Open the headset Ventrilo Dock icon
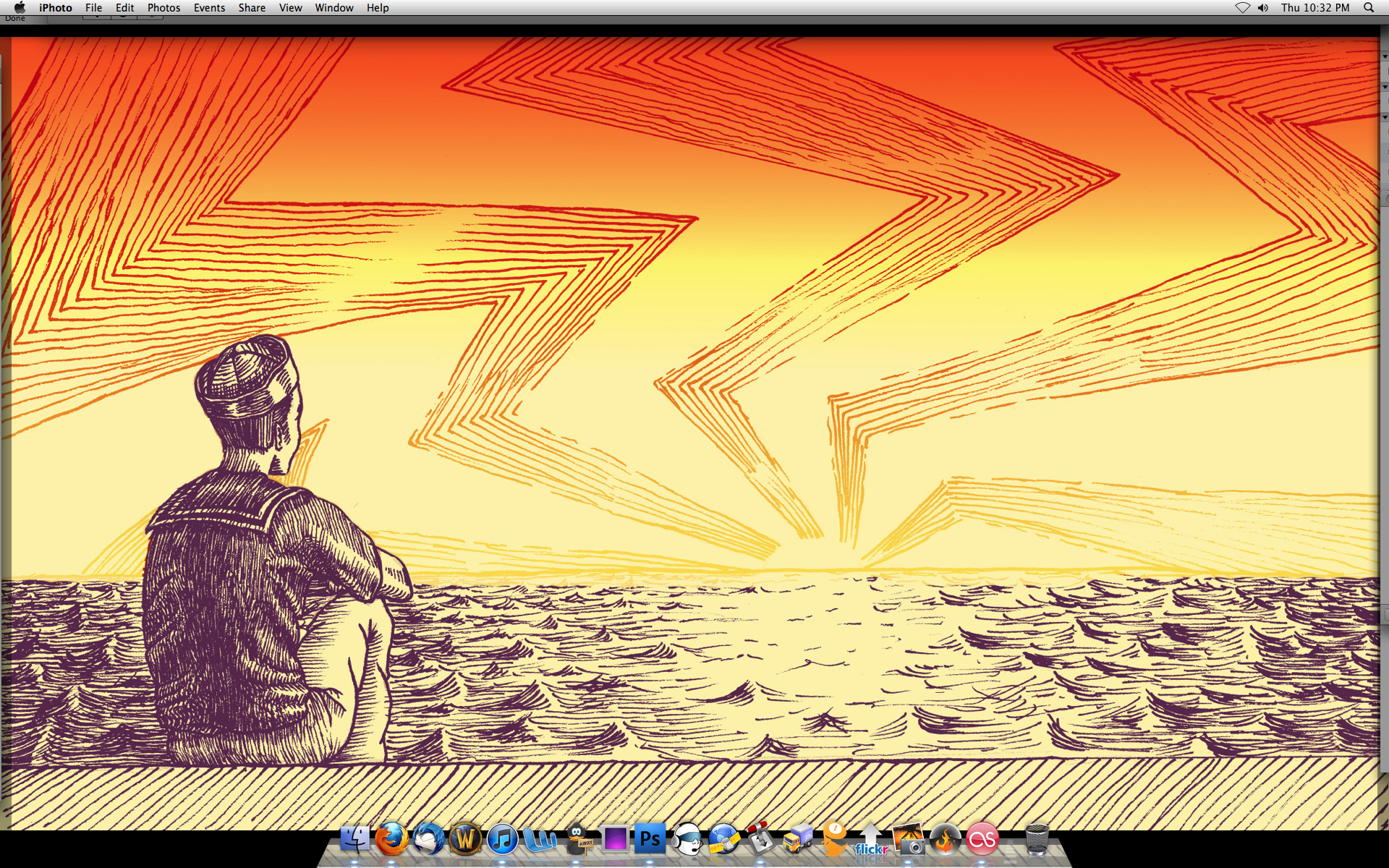1389x868 pixels. [687, 839]
